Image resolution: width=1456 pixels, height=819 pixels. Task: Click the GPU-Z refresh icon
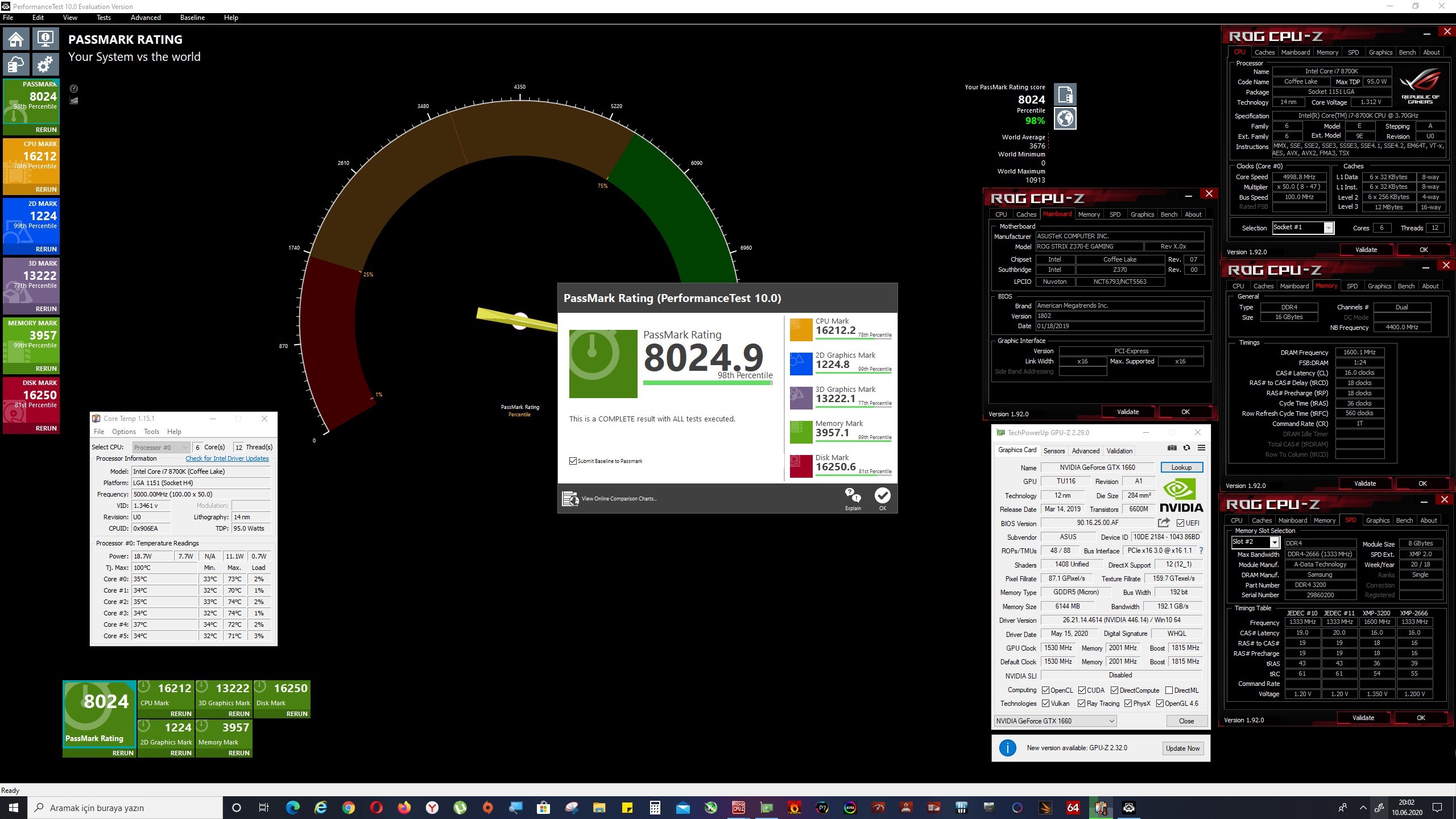pyautogui.click(x=1186, y=448)
